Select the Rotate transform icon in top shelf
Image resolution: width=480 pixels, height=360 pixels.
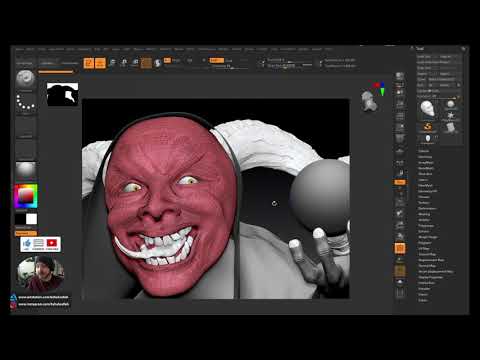[x=135, y=62]
